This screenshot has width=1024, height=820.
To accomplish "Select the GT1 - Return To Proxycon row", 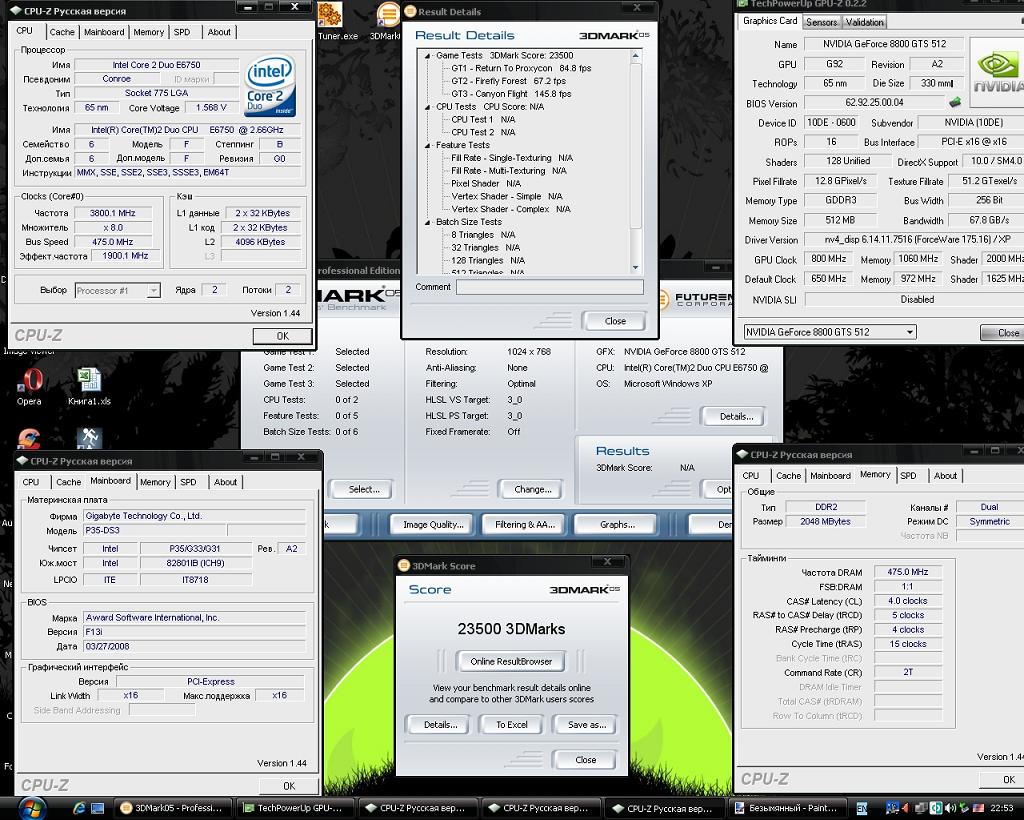I will (x=520, y=69).
